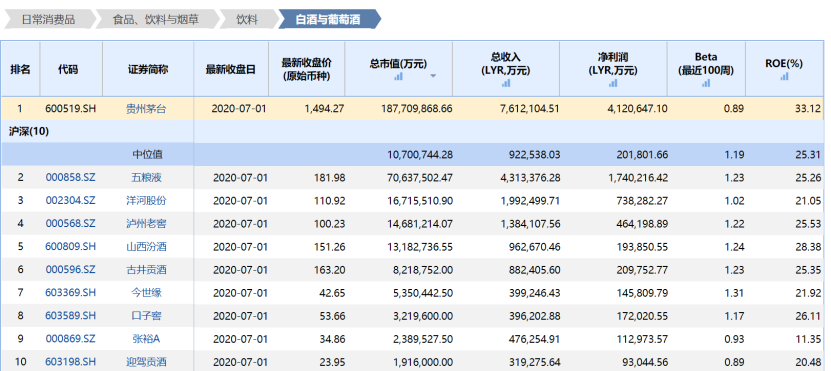Screen dimensions: 831x371
Task: Click the 最新收盘日 column header
Action: pos(231,69)
